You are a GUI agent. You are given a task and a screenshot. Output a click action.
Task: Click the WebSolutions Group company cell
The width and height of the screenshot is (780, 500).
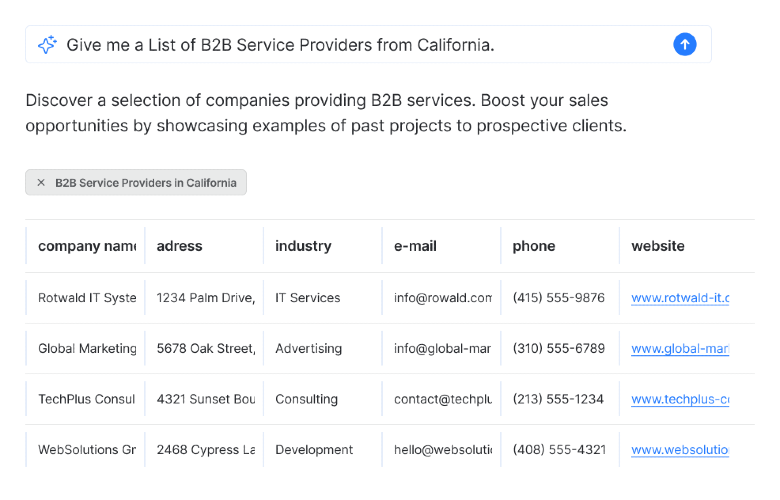(x=87, y=450)
